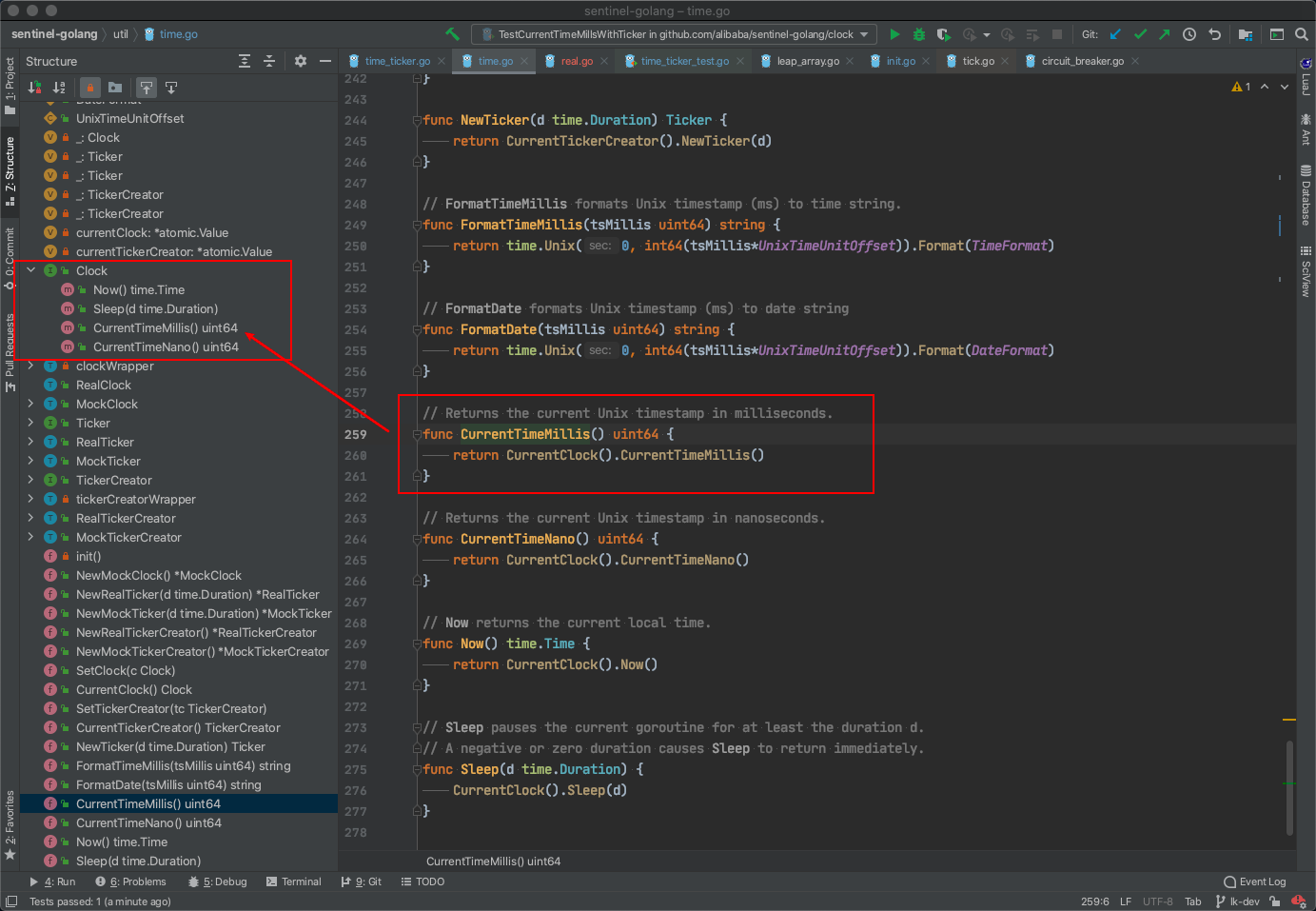Screen dimensions: 1316x911
Task: Switch to circuit_breaker.go tab
Action: pos(1082,61)
